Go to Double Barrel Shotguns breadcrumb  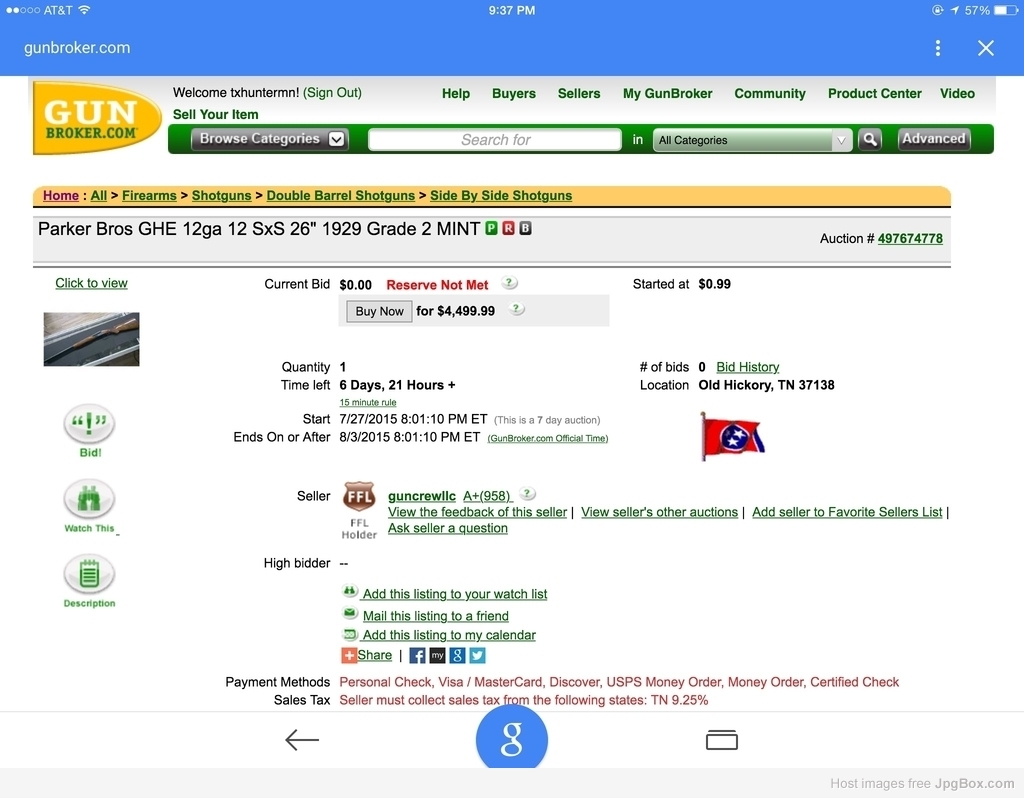coord(340,195)
